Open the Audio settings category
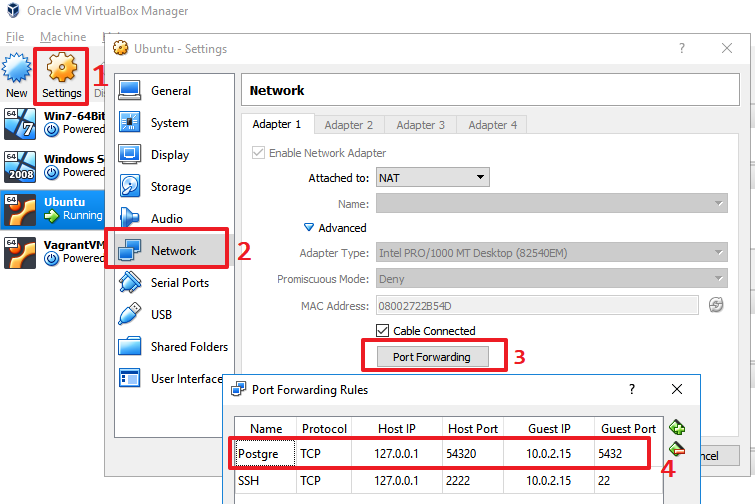Screen dimensions: 755x504 [x=166, y=219]
